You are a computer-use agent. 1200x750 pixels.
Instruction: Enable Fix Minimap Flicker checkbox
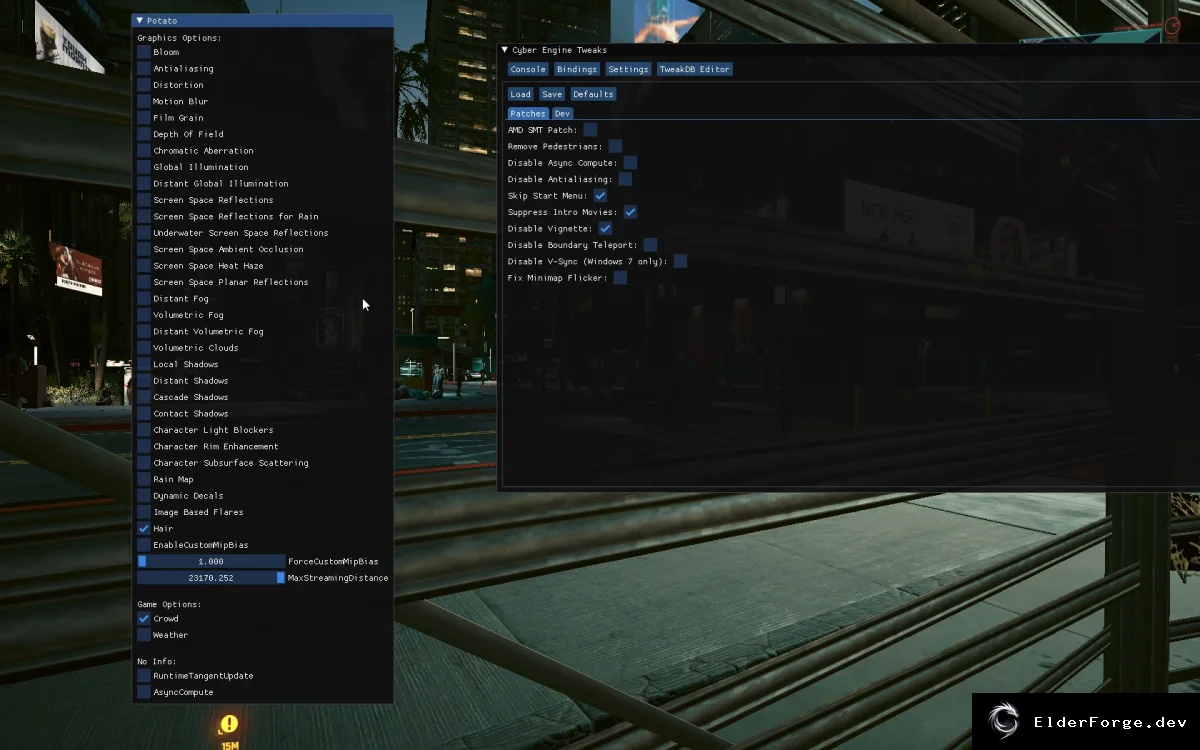tap(620, 278)
